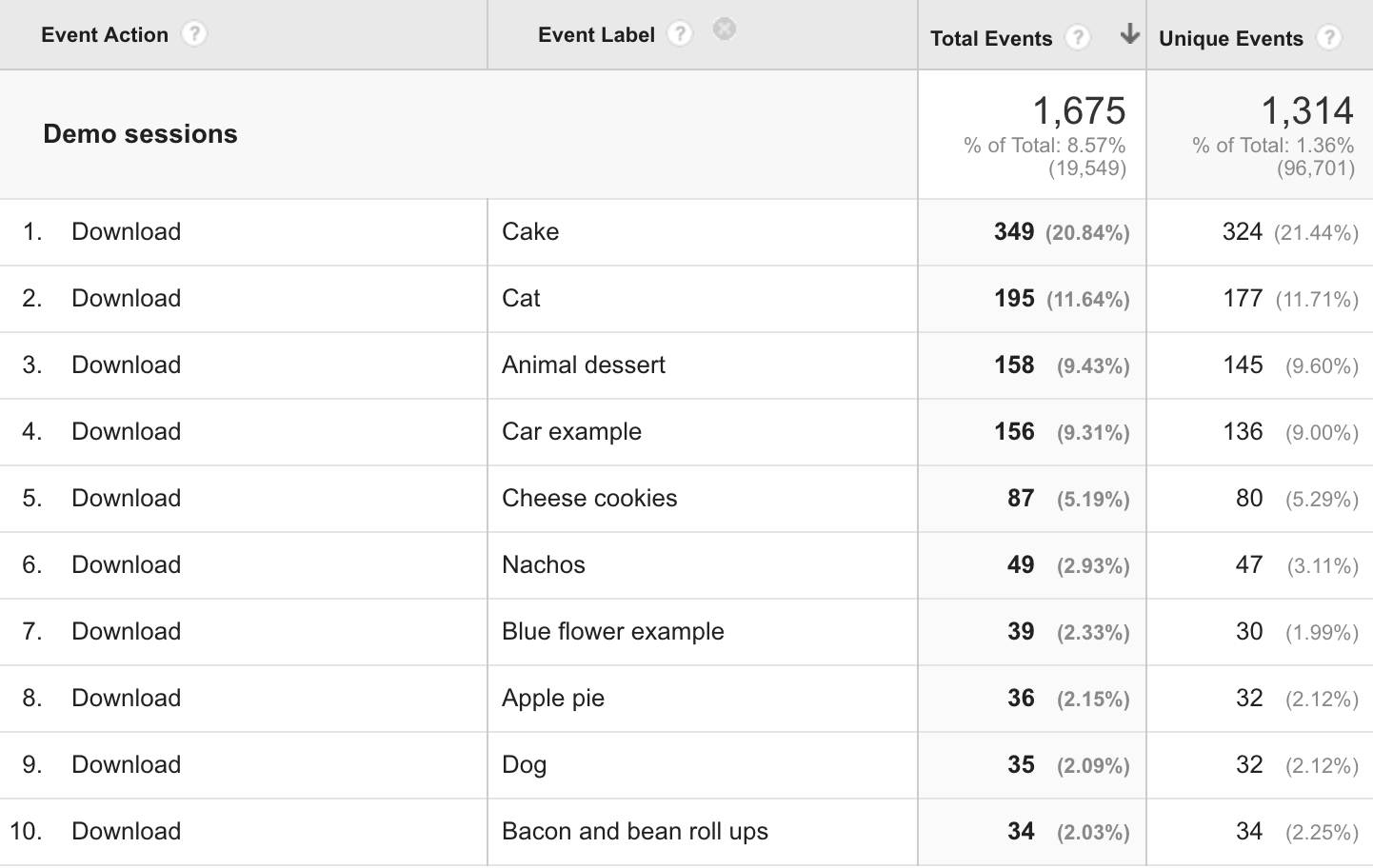Screen dimensions: 1373x868
Task: Click the Event Label column header
Action: tap(596, 35)
